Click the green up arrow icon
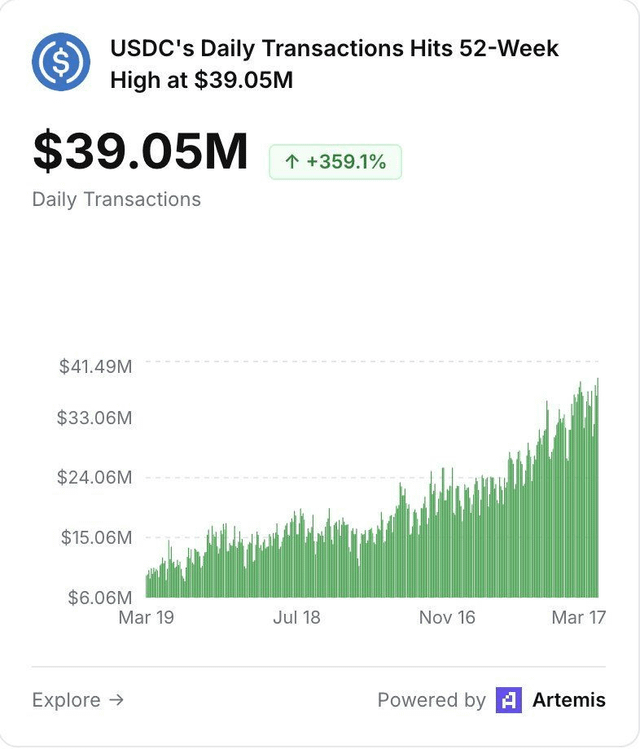The image size is (640, 749). [292, 162]
